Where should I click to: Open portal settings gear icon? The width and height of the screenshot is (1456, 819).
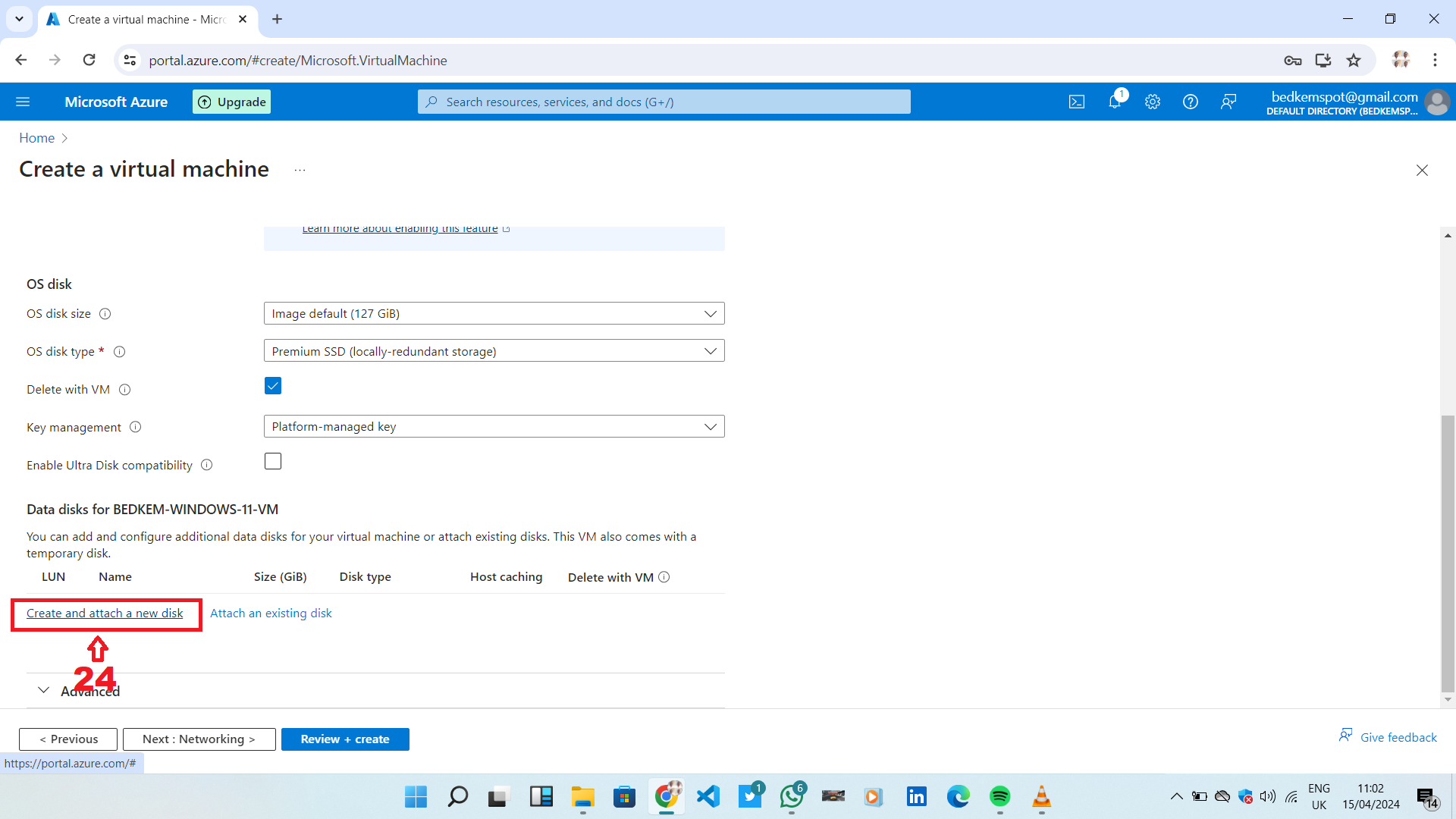[1153, 102]
